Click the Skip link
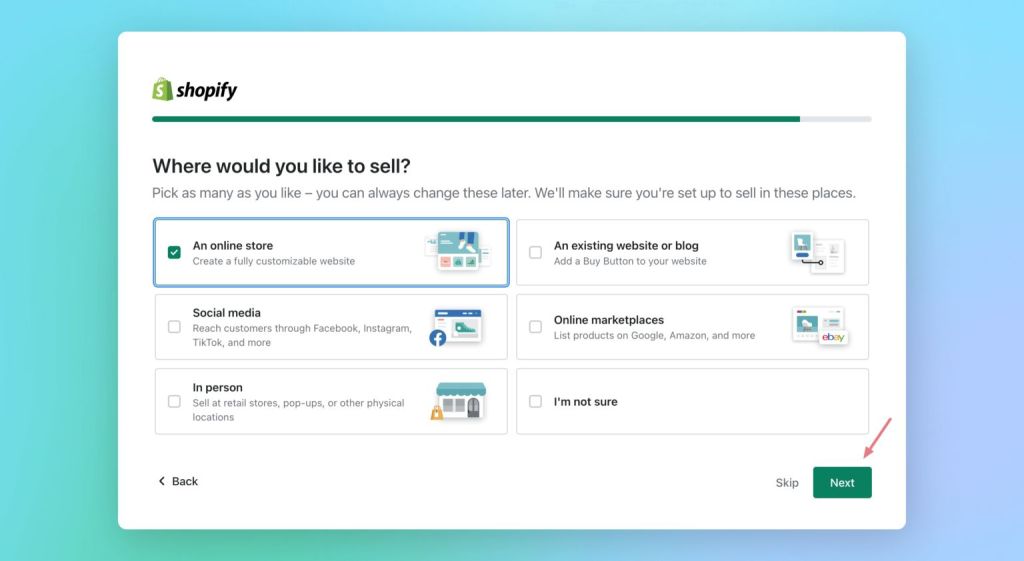Viewport: 1024px width, 561px height. pyautogui.click(x=787, y=483)
